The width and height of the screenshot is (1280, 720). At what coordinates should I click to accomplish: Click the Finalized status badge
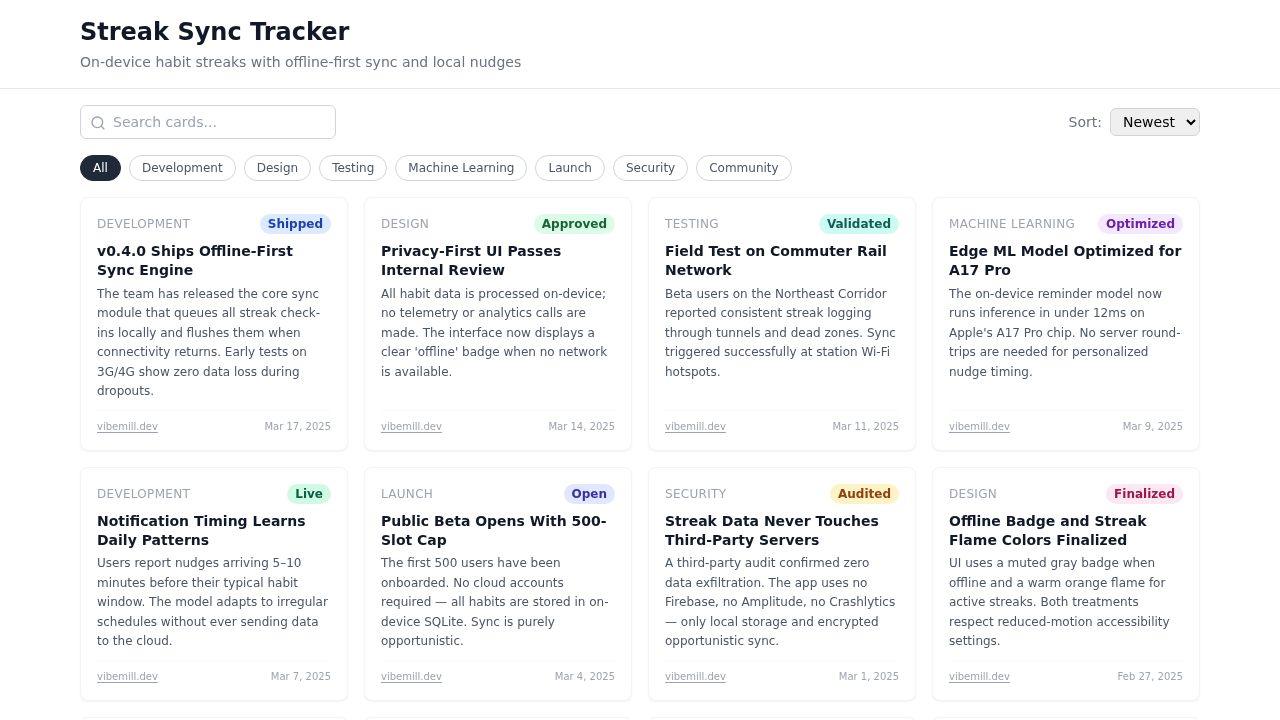point(1144,494)
